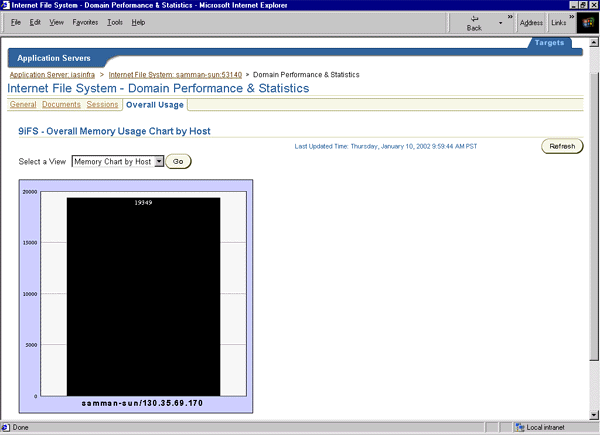Click the 10000 y-axis label
The image size is (600, 435).
coord(30,294)
